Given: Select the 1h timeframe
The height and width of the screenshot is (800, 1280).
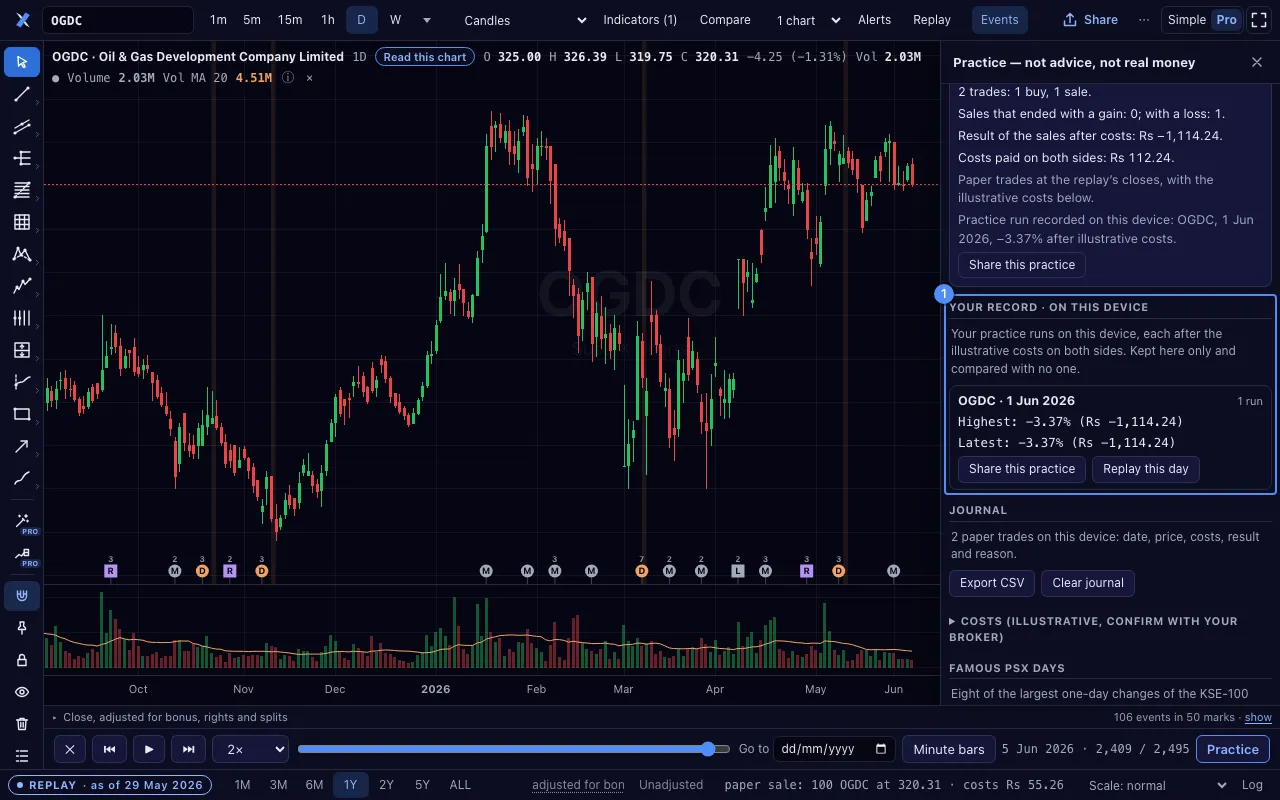Looking at the screenshot, I should click(x=328, y=20).
